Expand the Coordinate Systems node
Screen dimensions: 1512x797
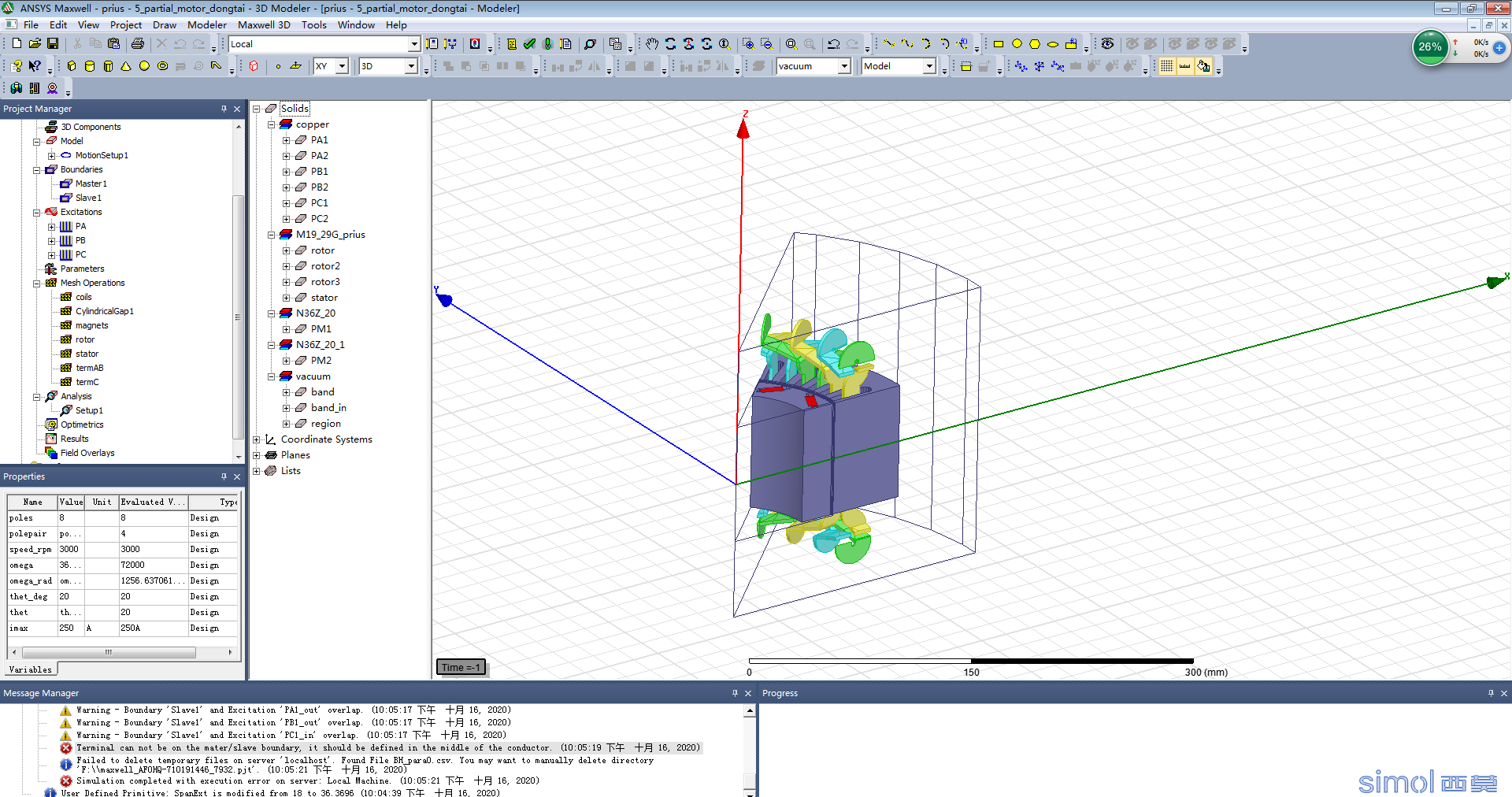(256, 439)
